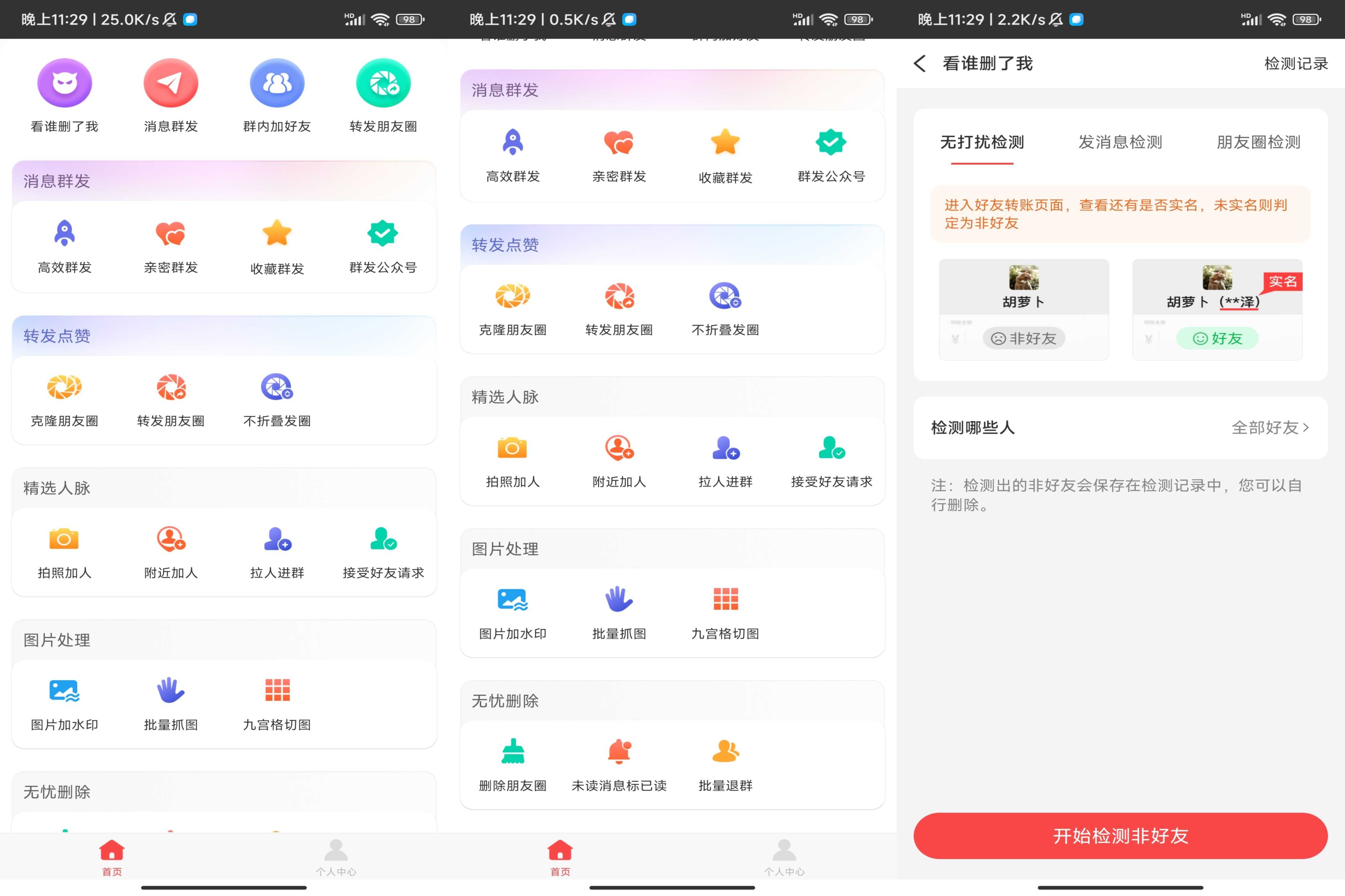Image resolution: width=1345 pixels, height=896 pixels.
Task: Open 检测记录 link in header
Action: click(1296, 63)
